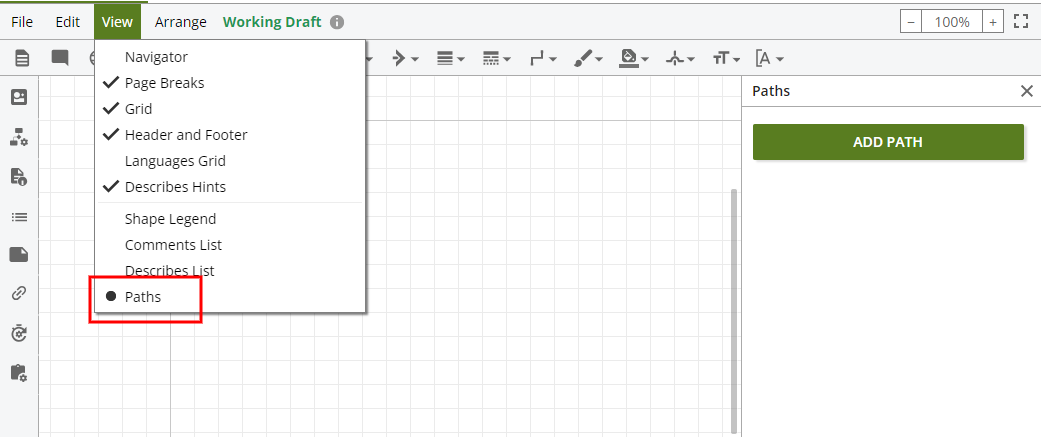The height and width of the screenshot is (437, 1041).
Task: Toggle Page Breaks off in View menu
Action: (x=164, y=83)
